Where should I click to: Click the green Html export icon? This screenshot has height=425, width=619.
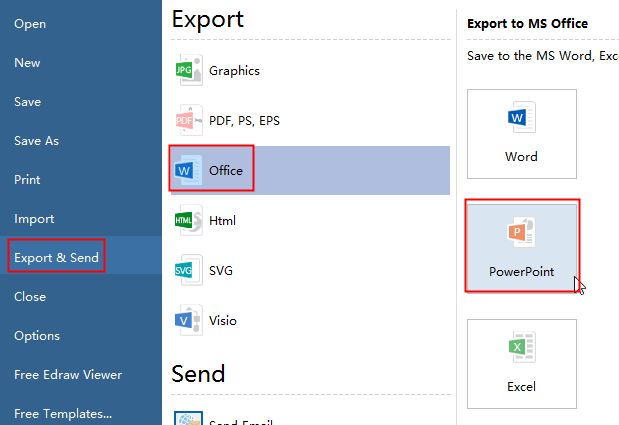pos(185,220)
